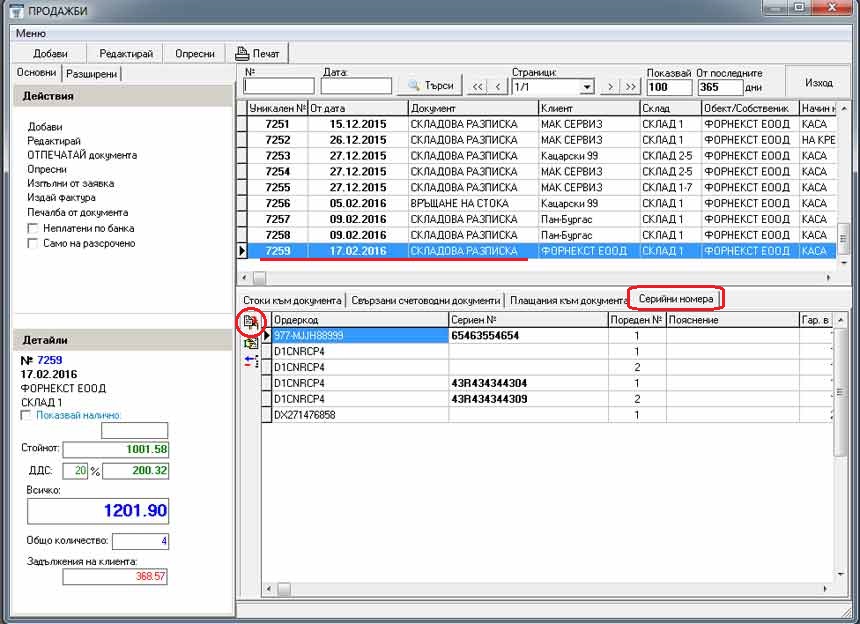This screenshot has width=860, height=624.
Task: Jump to the last page with >>
Action: tap(631, 87)
